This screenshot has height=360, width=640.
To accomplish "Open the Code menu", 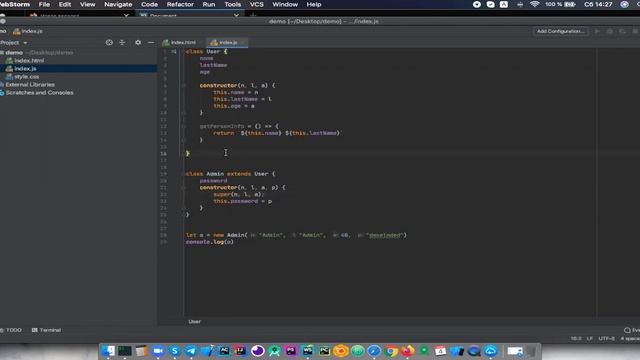I will point(149,4).
